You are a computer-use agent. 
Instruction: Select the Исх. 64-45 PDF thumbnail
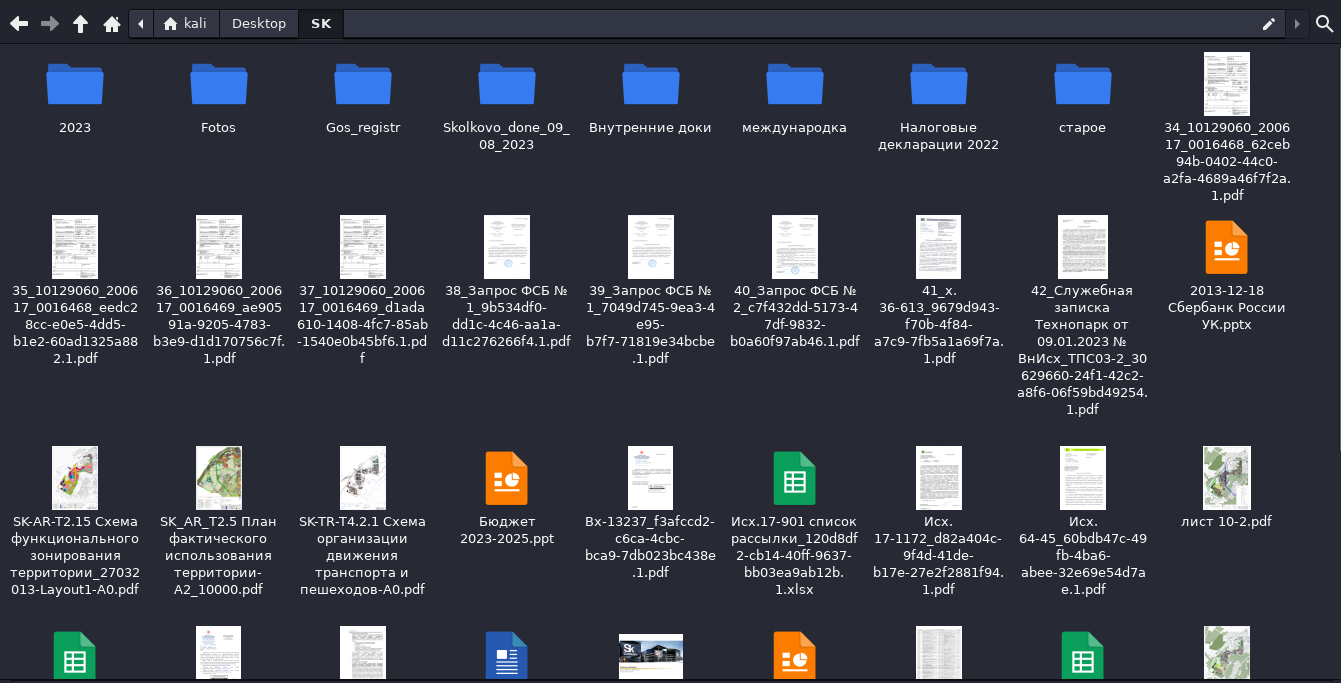point(1083,478)
